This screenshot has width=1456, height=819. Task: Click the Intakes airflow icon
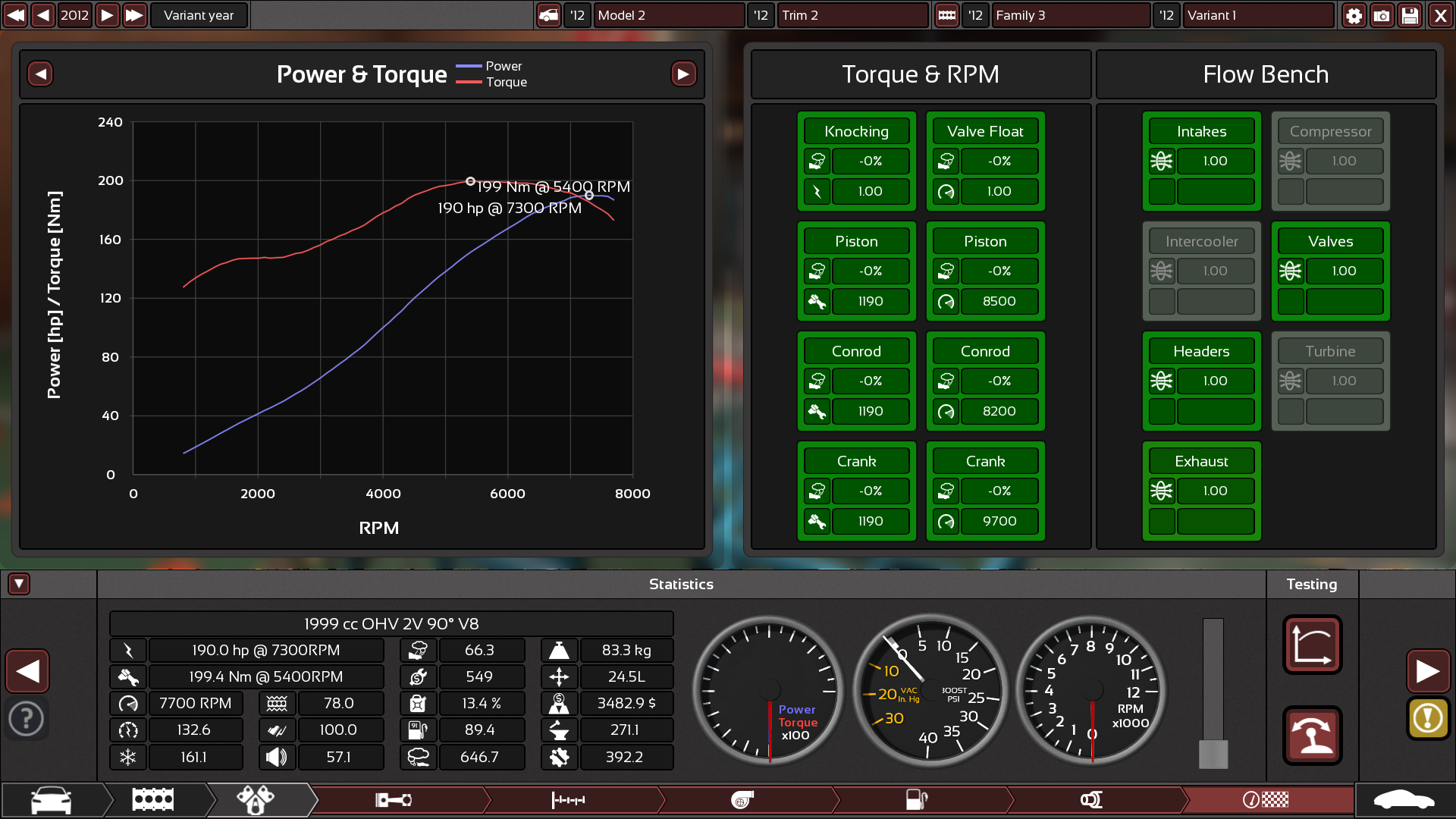point(1161,161)
